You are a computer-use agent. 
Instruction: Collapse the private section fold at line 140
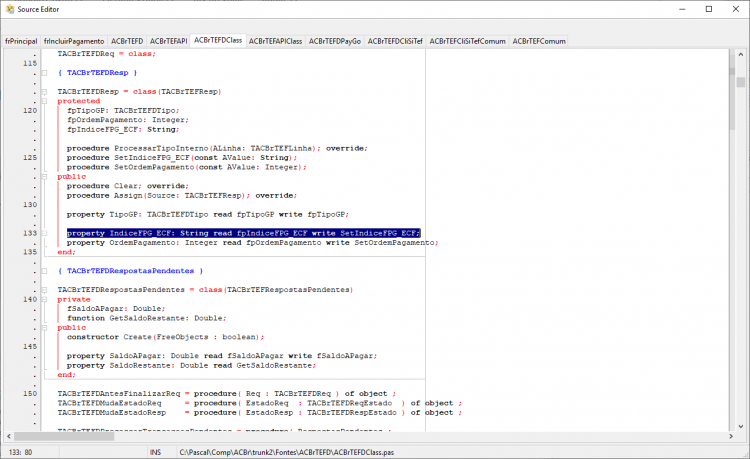click(44, 300)
